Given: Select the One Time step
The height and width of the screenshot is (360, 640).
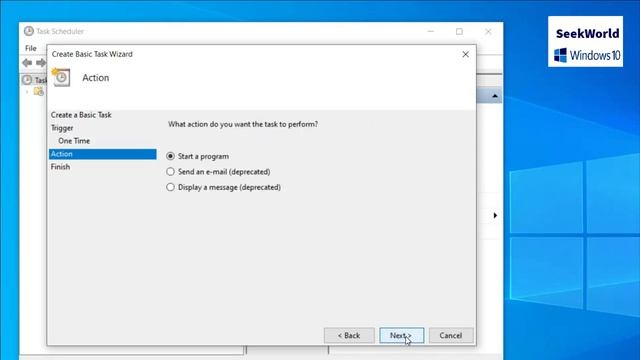Looking at the screenshot, I should click(x=74, y=141).
